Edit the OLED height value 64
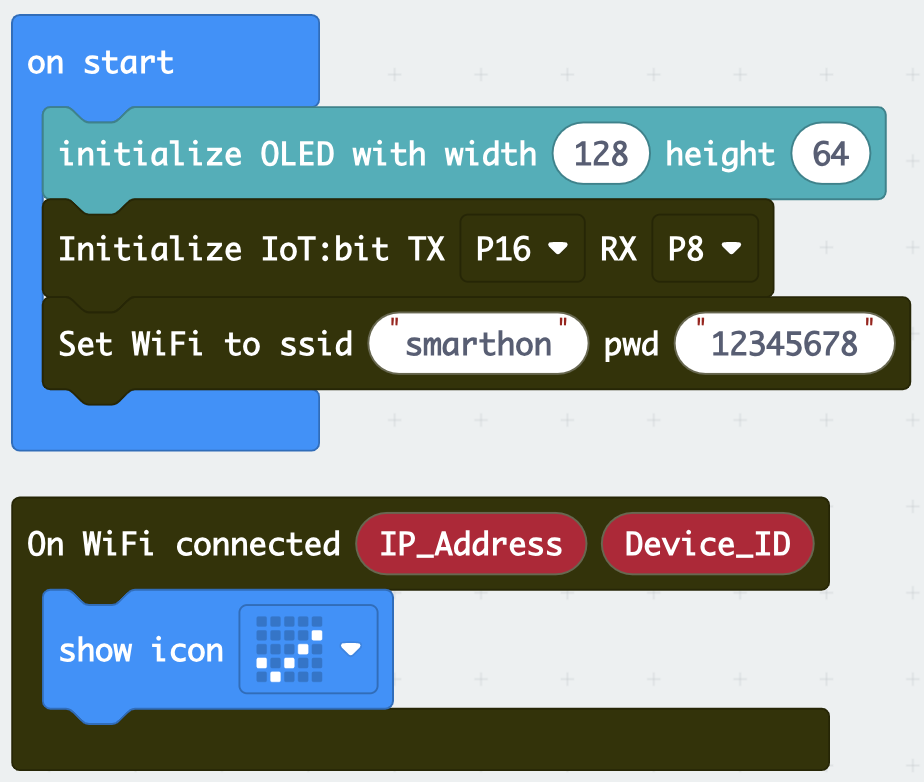The image size is (924, 782). tap(830, 154)
